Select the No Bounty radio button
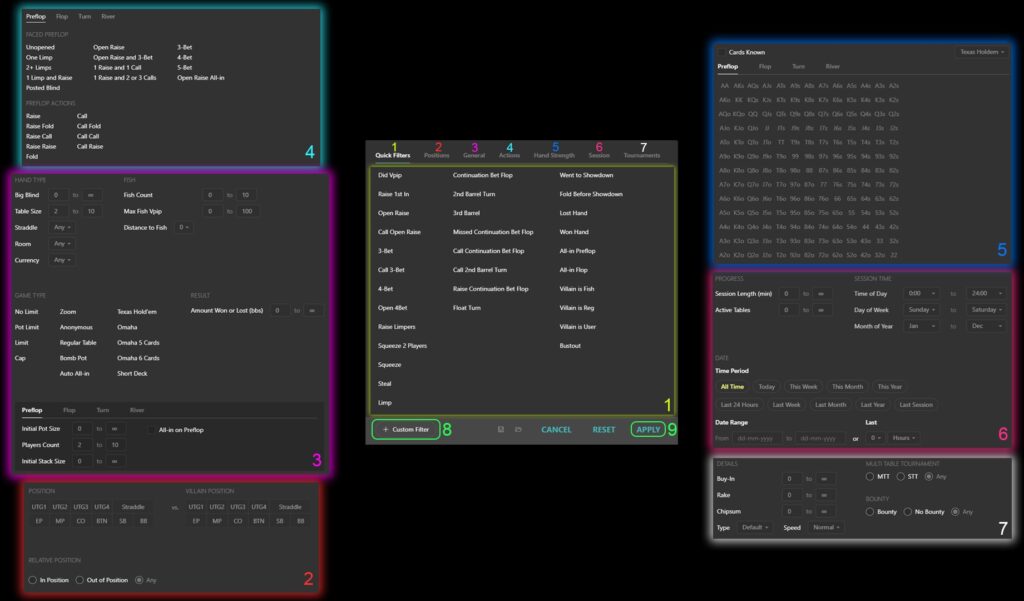1024x601 pixels. [907, 511]
